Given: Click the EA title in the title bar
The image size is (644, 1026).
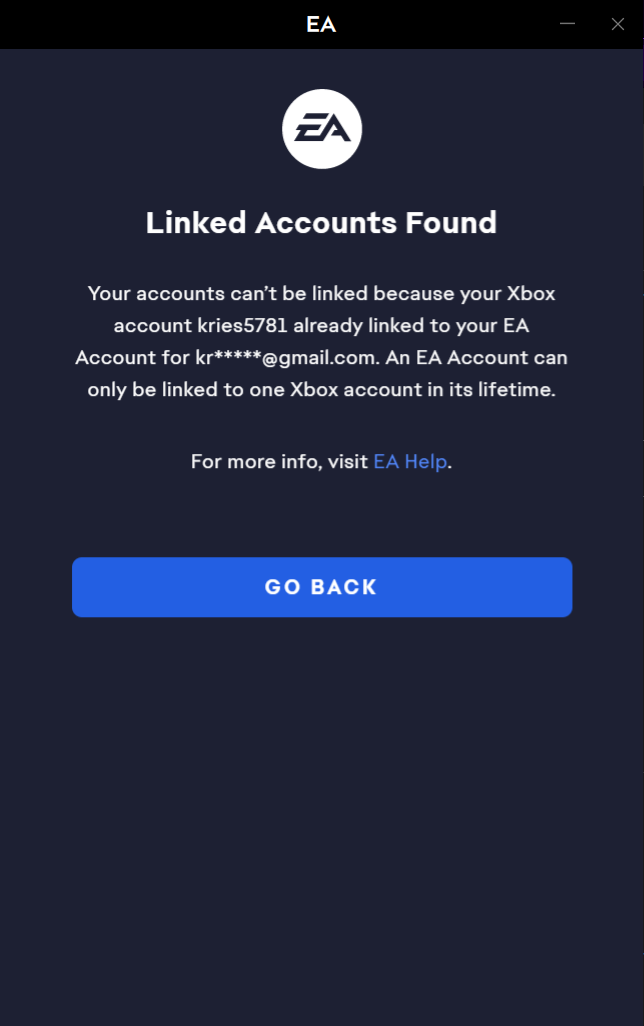Looking at the screenshot, I should tap(321, 25).
